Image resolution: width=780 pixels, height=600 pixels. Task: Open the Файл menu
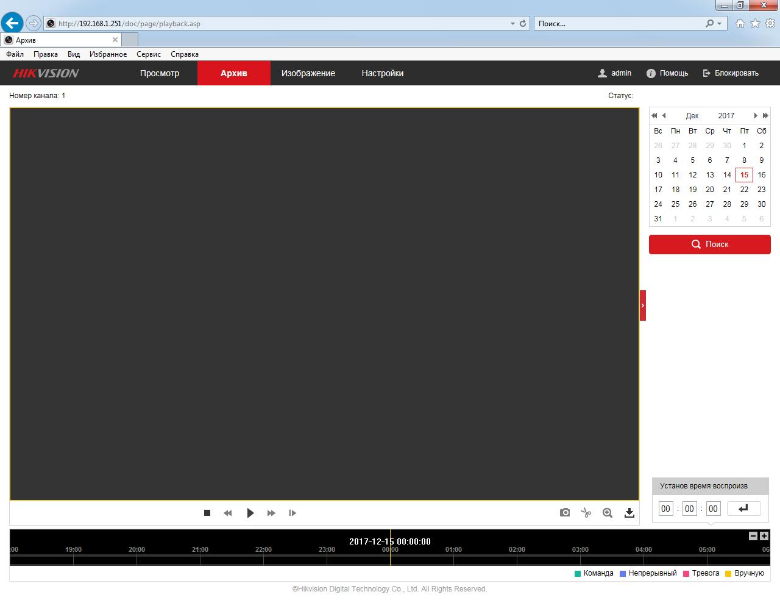click(x=15, y=54)
